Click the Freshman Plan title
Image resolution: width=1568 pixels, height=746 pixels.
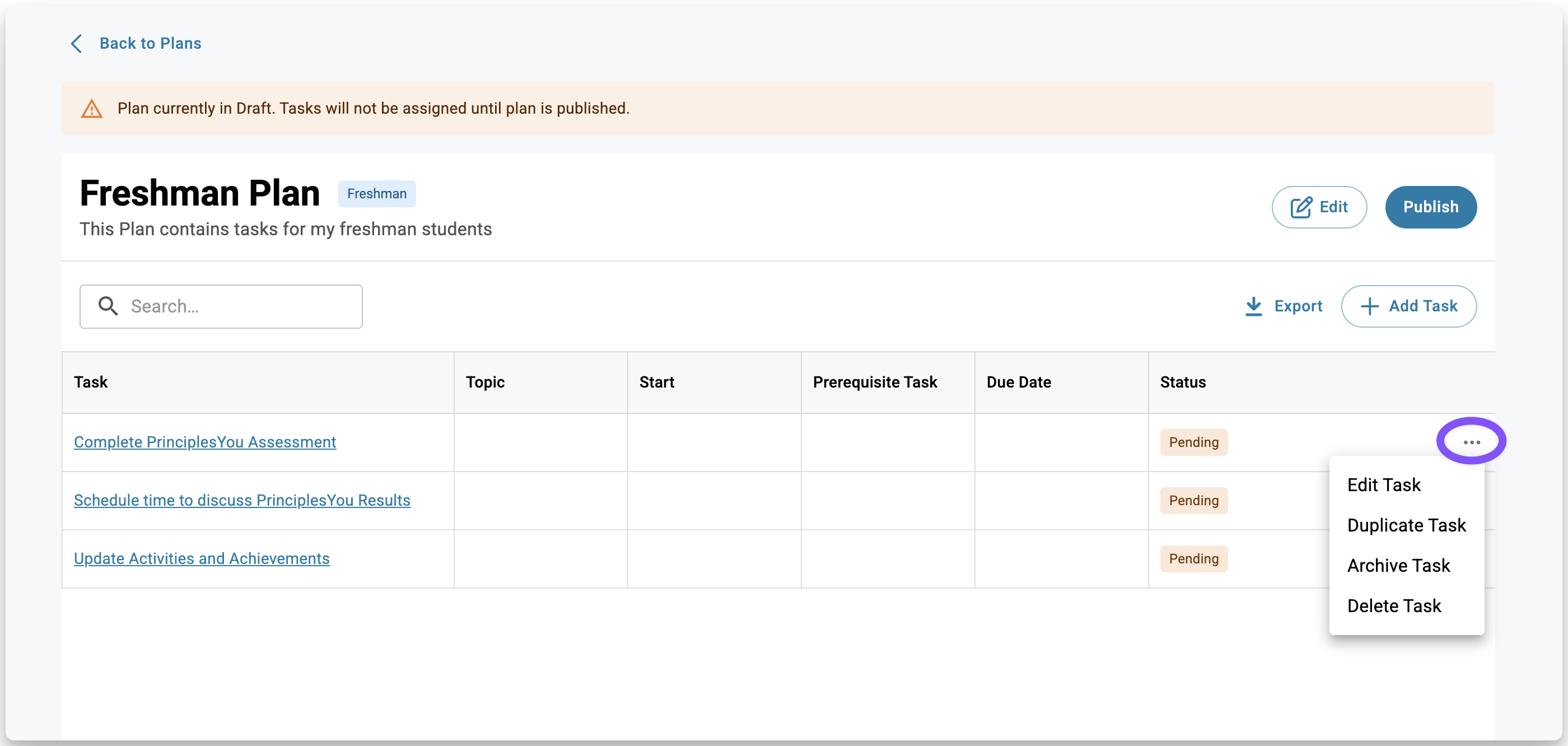point(200,193)
